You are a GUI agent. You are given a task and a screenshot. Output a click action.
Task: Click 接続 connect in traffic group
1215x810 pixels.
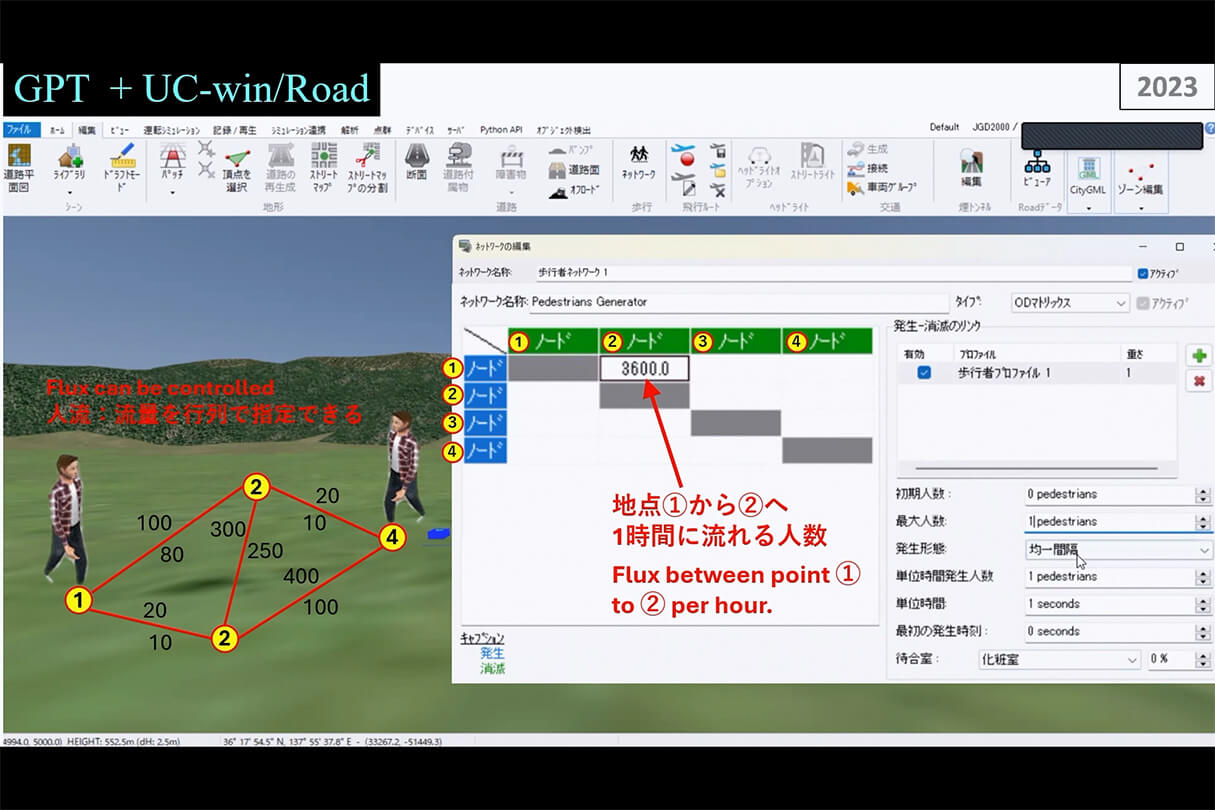click(868, 169)
